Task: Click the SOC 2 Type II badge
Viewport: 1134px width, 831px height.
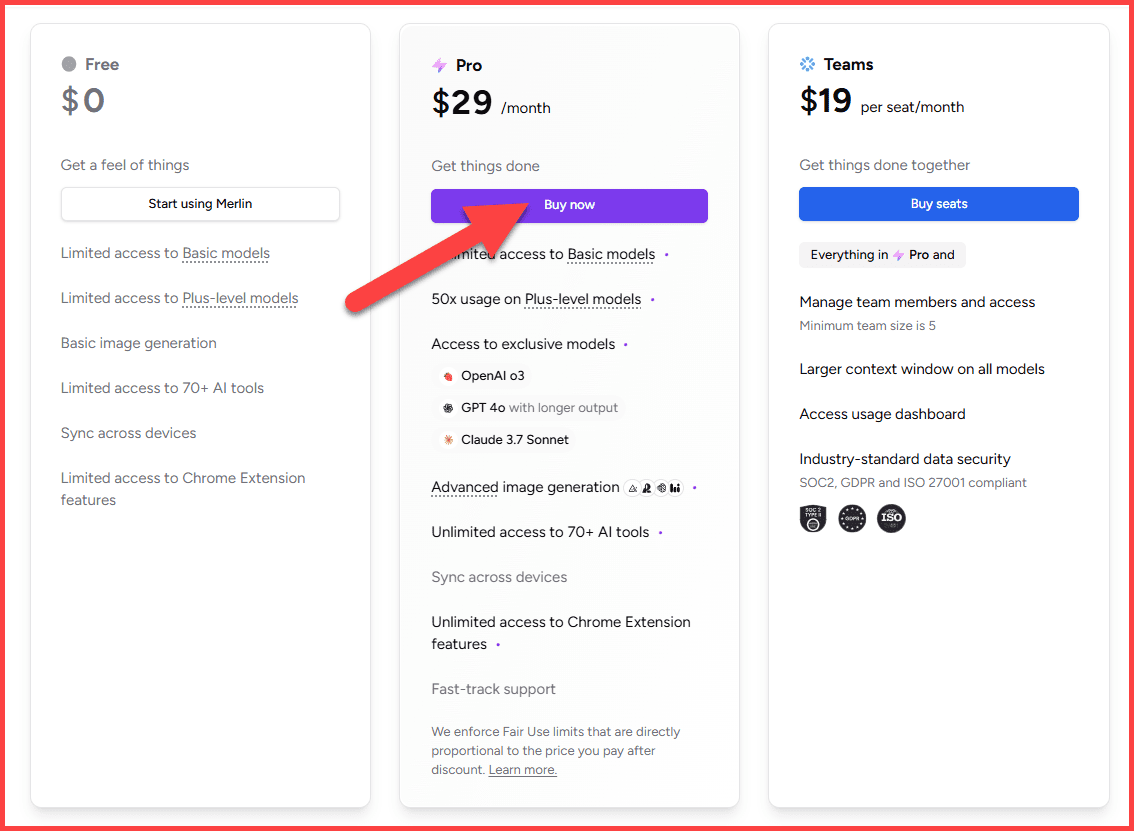Action: [x=813, y=518]
